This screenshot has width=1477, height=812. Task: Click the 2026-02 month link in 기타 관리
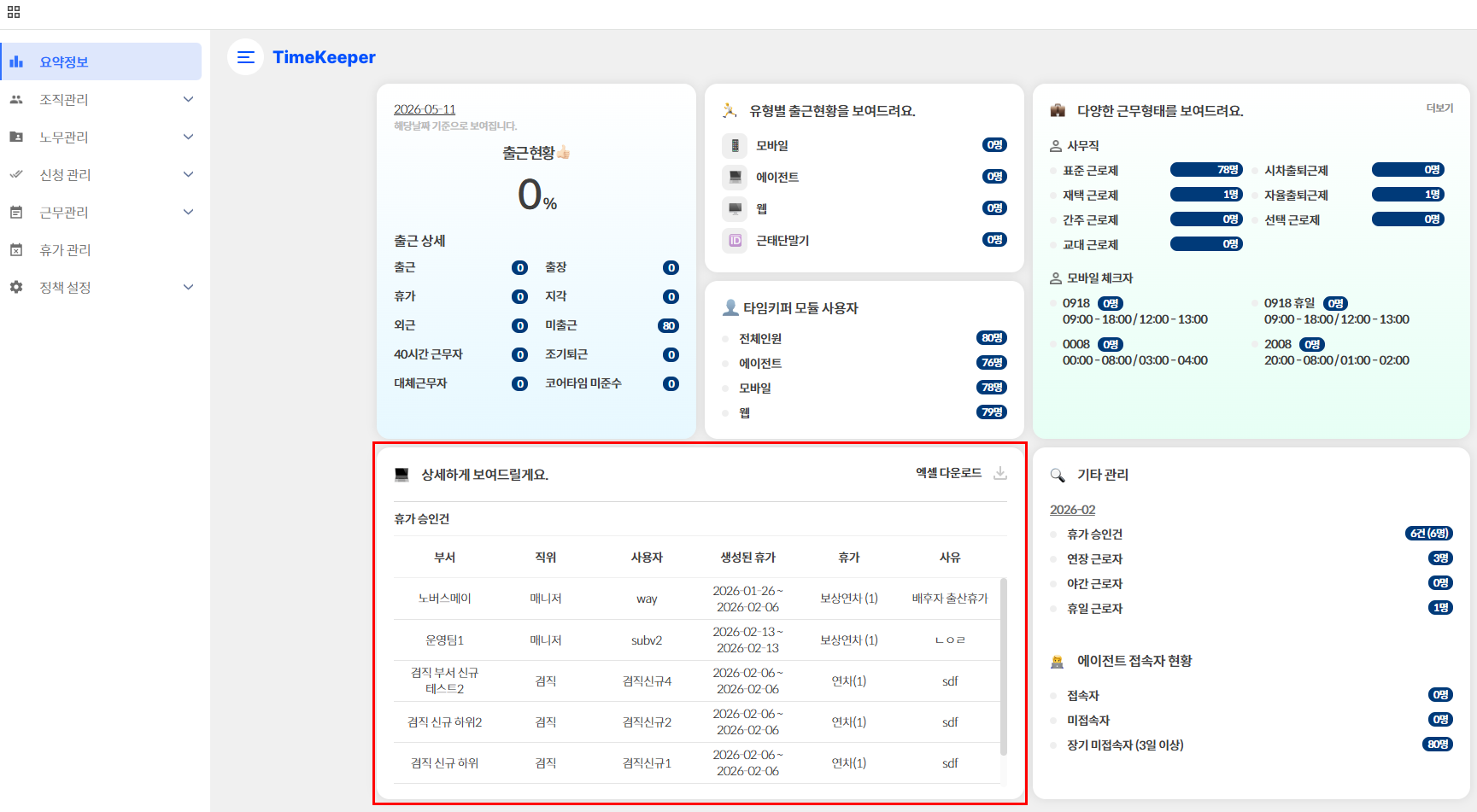click(x=1072, y=510)
